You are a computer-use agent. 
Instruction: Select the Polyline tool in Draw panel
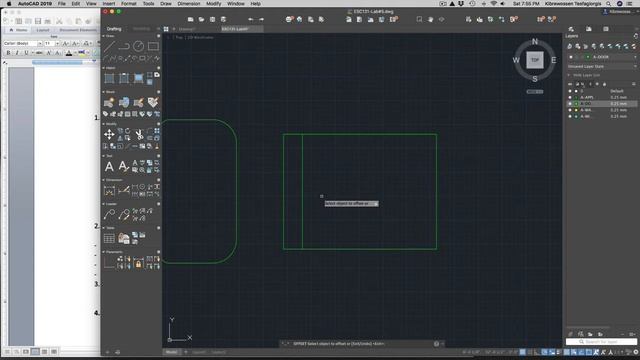click(124, 46)
